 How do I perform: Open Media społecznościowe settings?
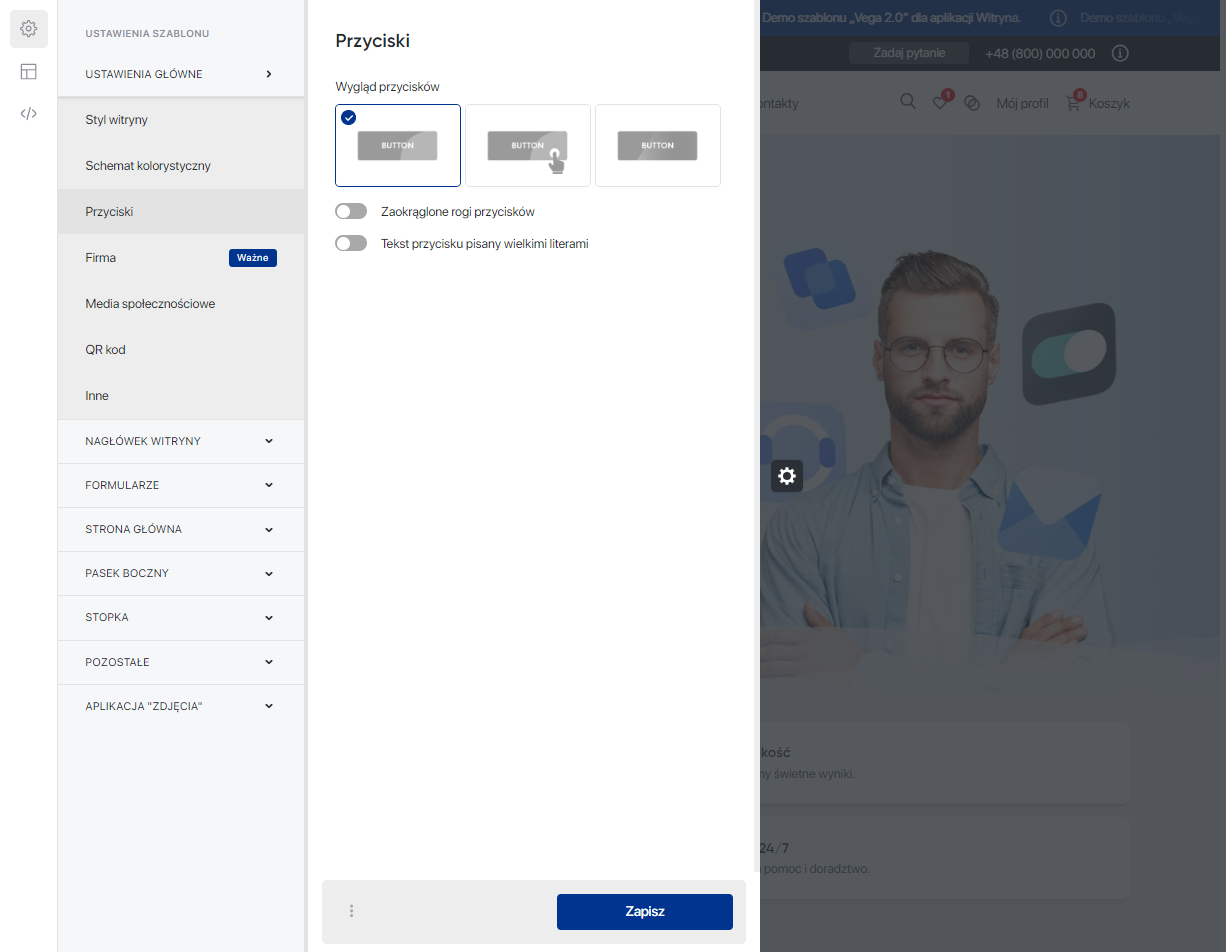(150, 304)
